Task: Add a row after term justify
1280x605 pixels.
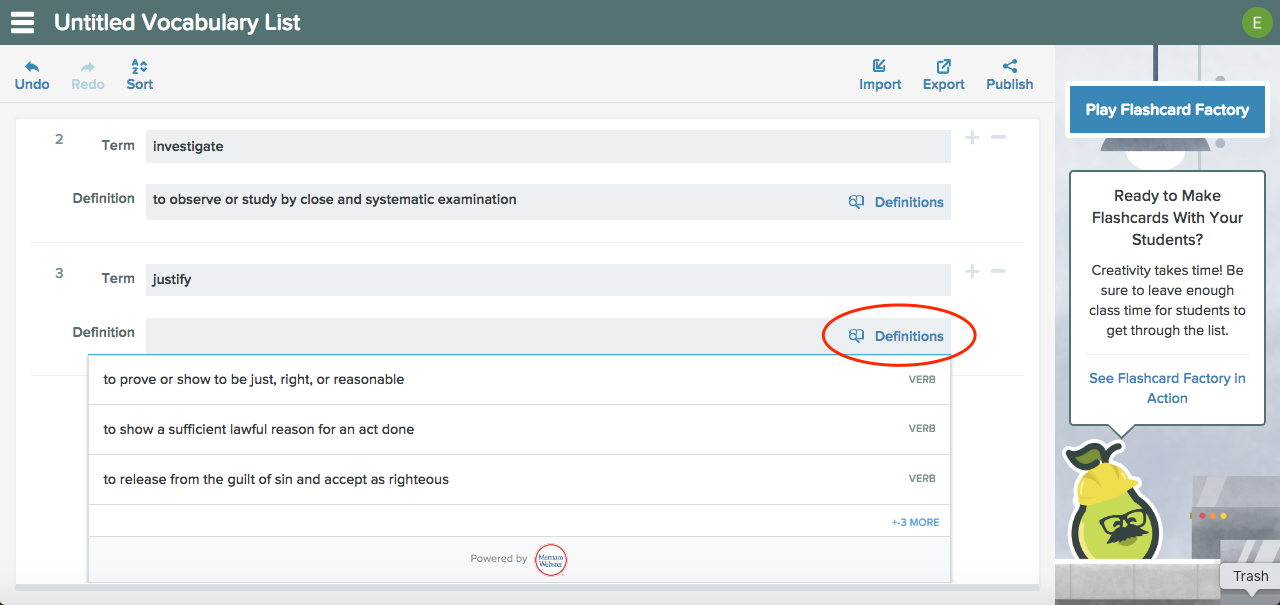Action: coord(972,271)
